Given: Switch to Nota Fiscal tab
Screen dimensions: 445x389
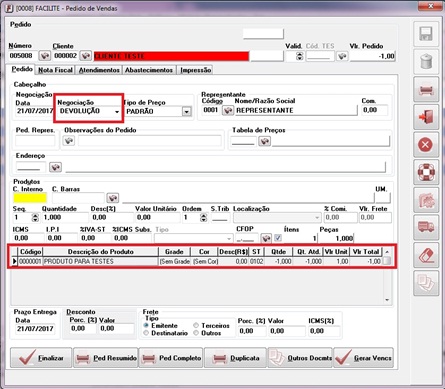Looking at the screenshot, I should (55, 70).
